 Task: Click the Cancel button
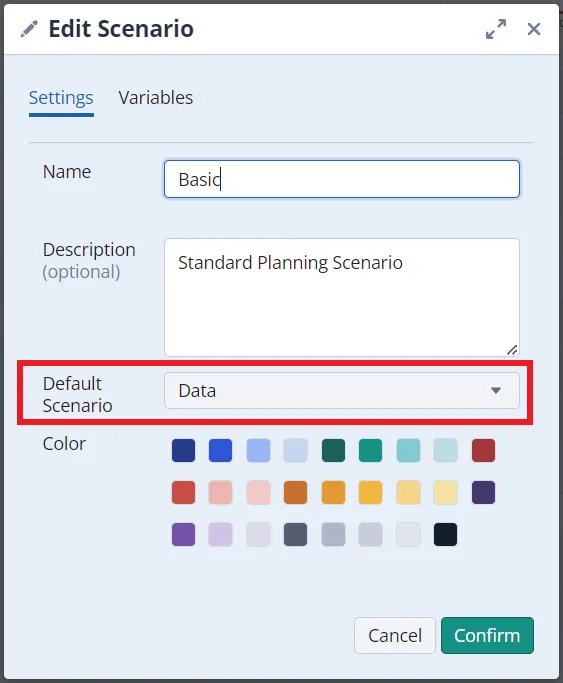tap(394, 635)
